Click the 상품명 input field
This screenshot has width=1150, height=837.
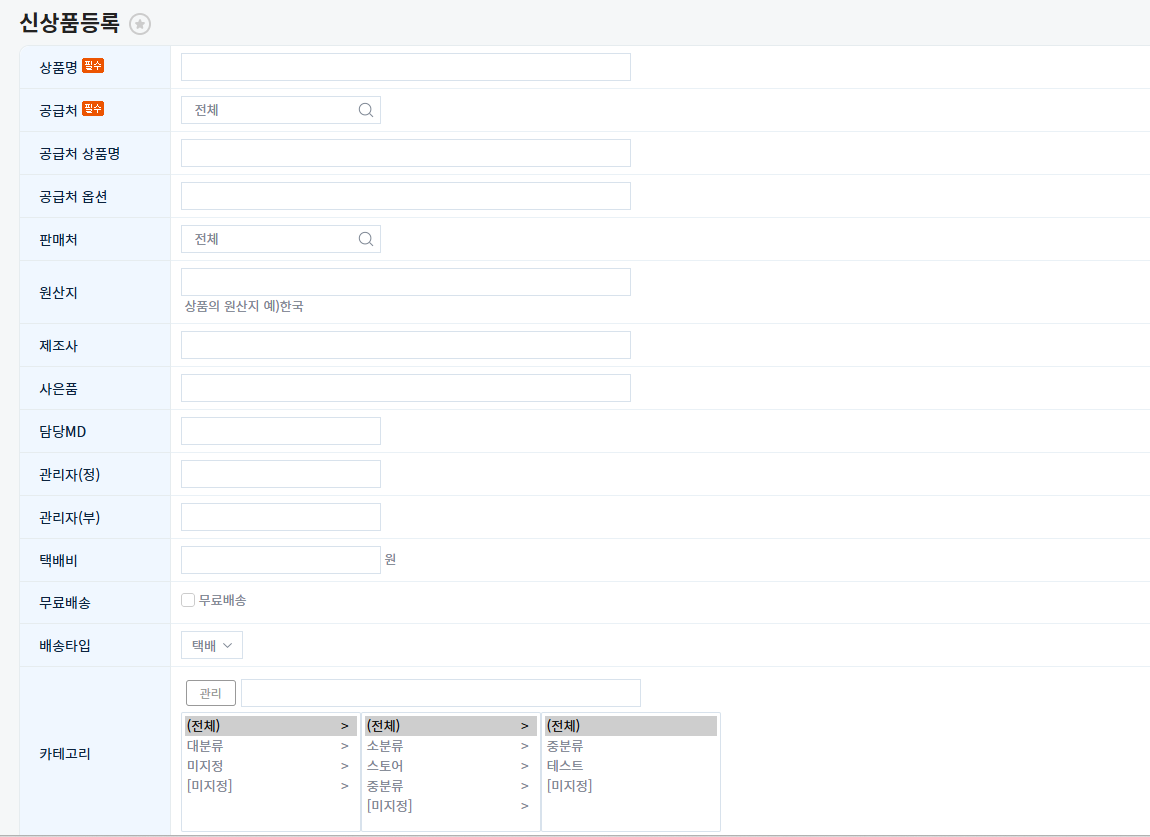(405, 67)
